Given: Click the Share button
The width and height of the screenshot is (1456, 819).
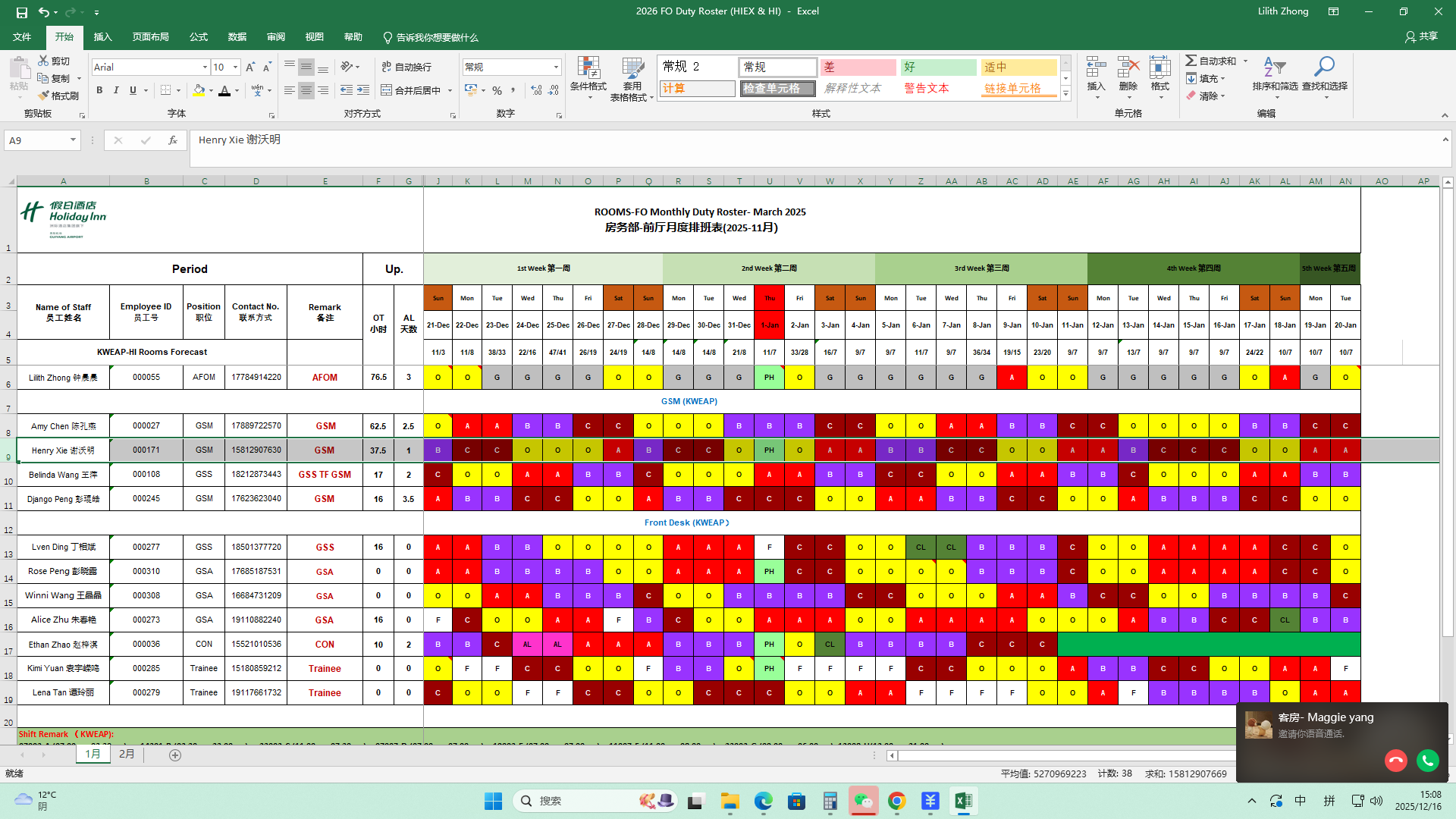Looking at the screenshot, I should 1421,36.
